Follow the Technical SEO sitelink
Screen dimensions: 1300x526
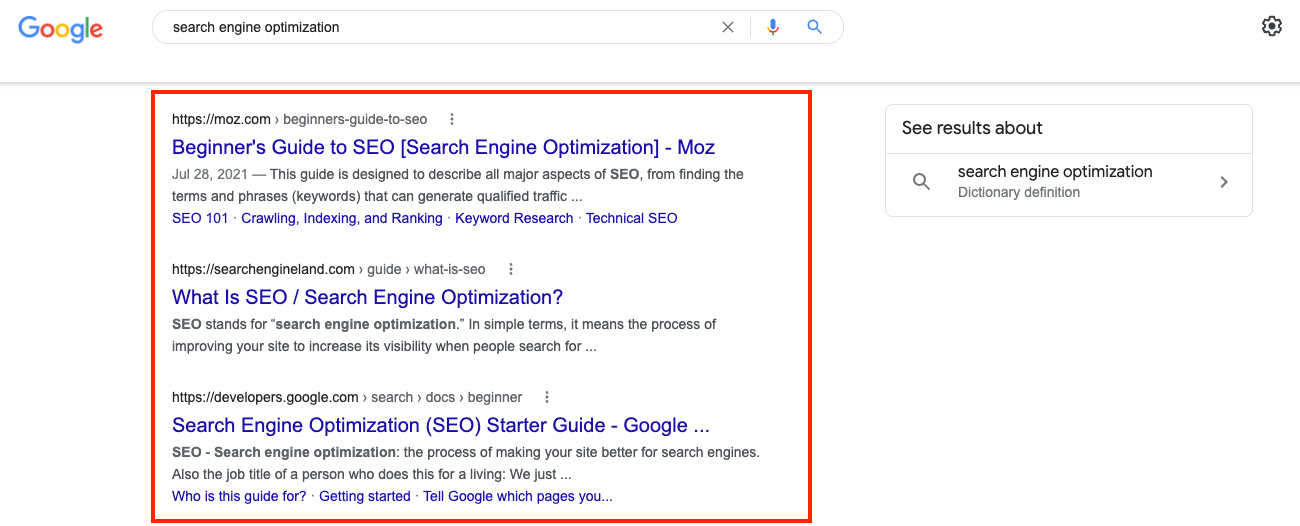coord(632,218)
